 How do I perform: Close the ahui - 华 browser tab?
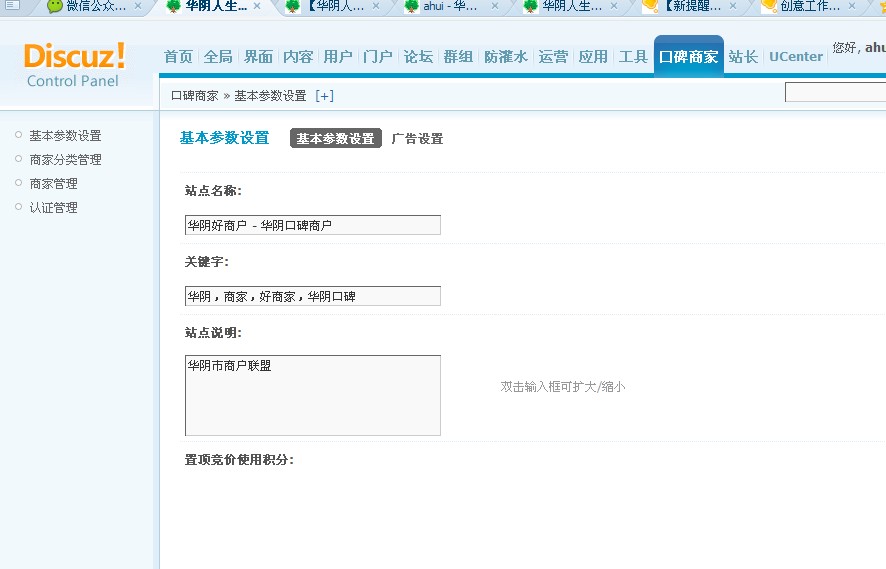click(495, 6)
